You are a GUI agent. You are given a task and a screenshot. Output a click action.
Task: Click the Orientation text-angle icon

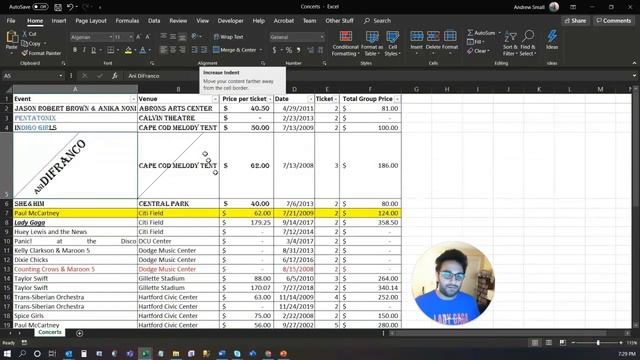pos(195,37)
